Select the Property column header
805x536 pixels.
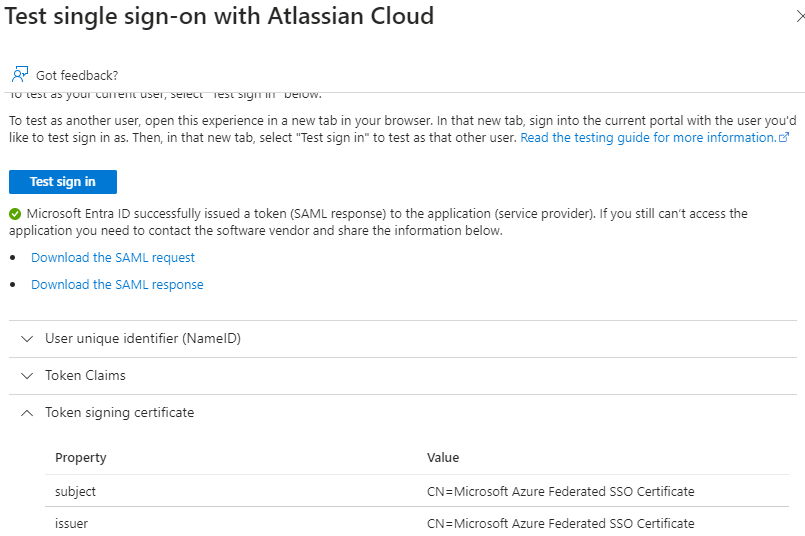tap(81, 457)
